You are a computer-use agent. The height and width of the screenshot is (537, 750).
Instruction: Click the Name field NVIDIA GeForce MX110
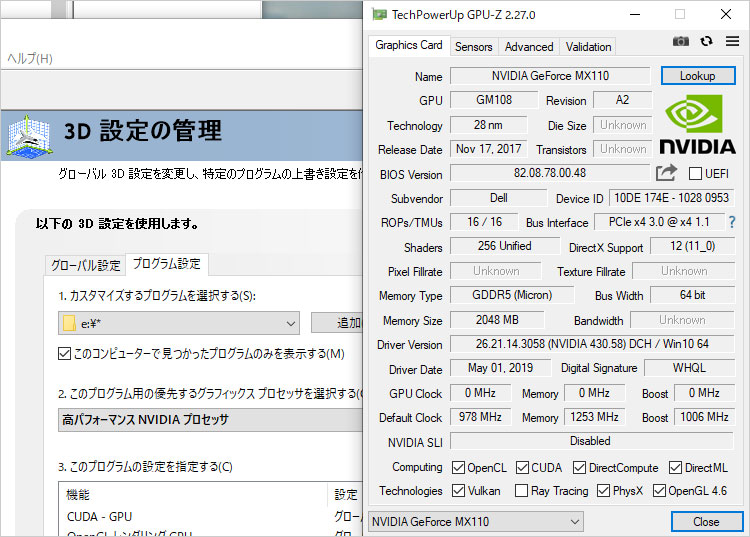click(550, 76)
